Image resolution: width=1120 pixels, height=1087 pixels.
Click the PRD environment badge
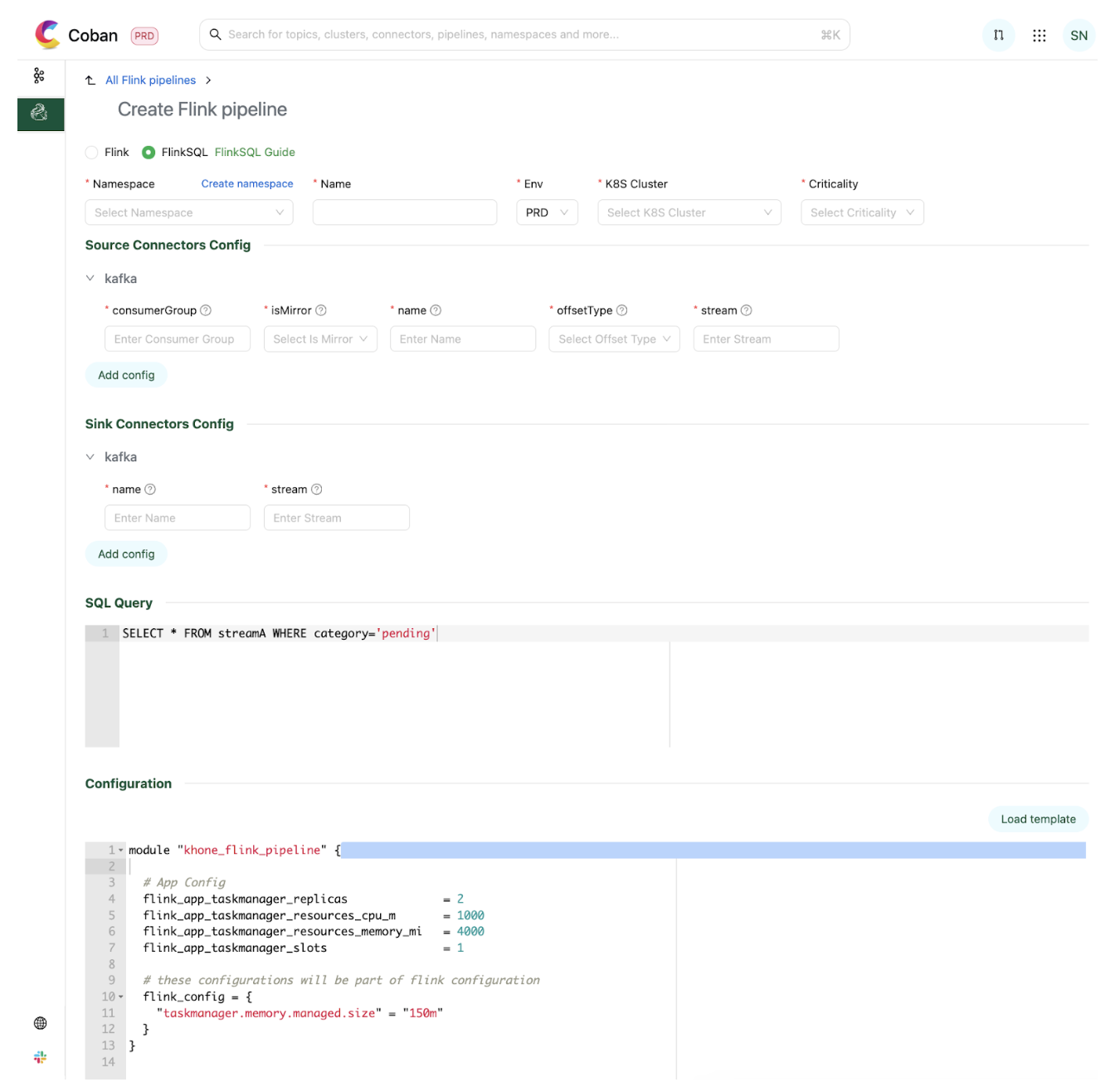[144, 36]
